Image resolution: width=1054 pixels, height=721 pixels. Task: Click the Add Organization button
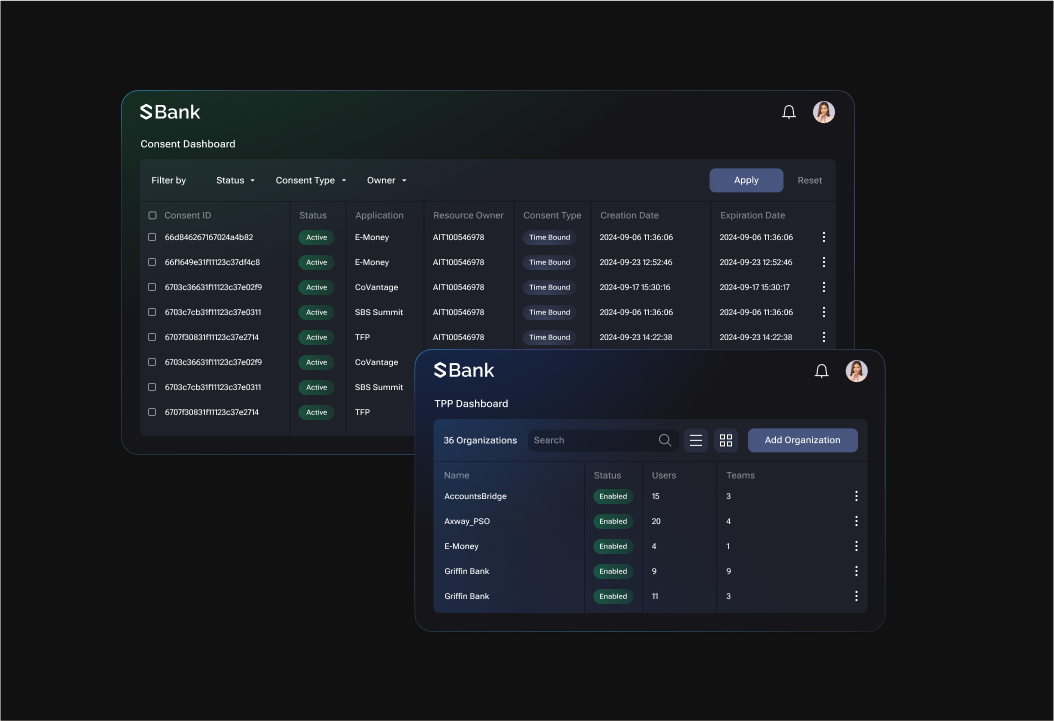[x=802, y=440]
